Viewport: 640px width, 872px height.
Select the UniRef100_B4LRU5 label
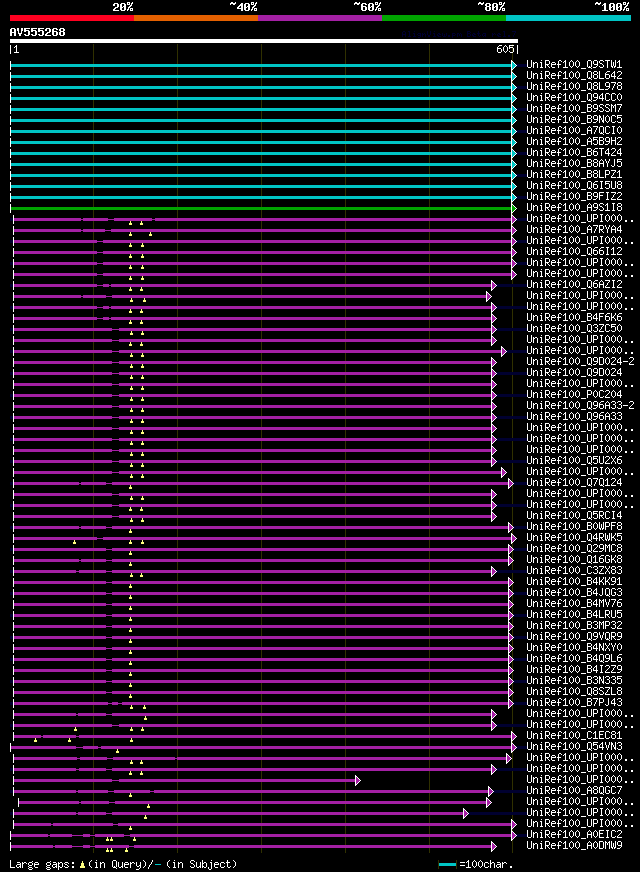[574, 615]
